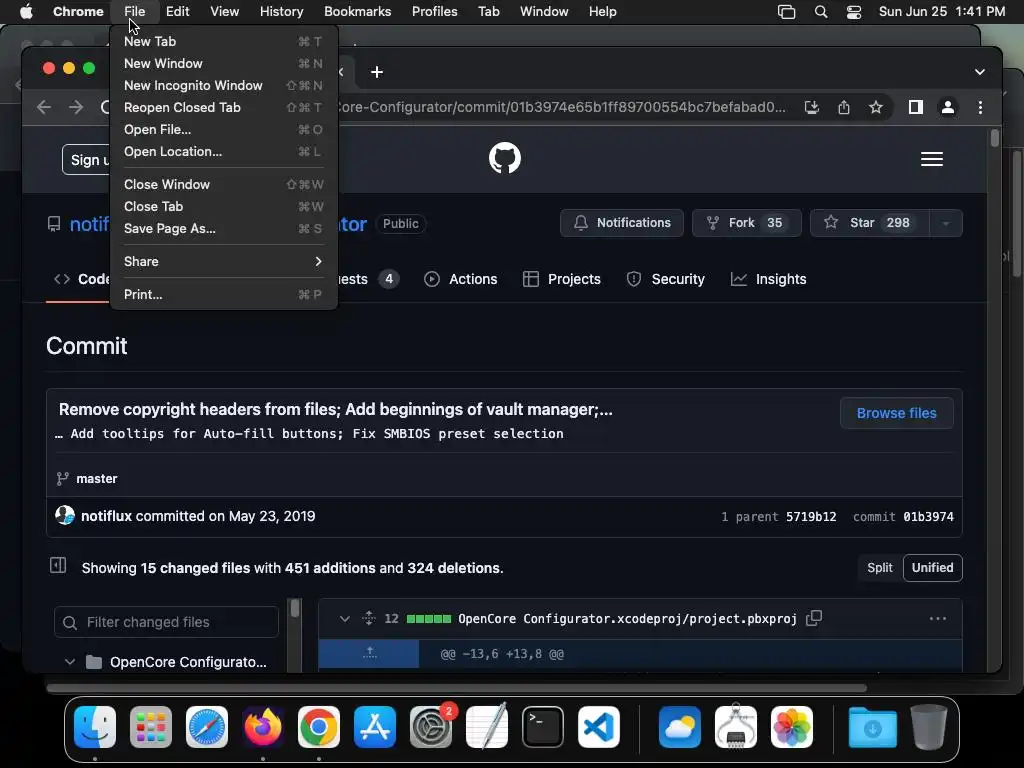Copy the project.pbxproj file path

814,618
